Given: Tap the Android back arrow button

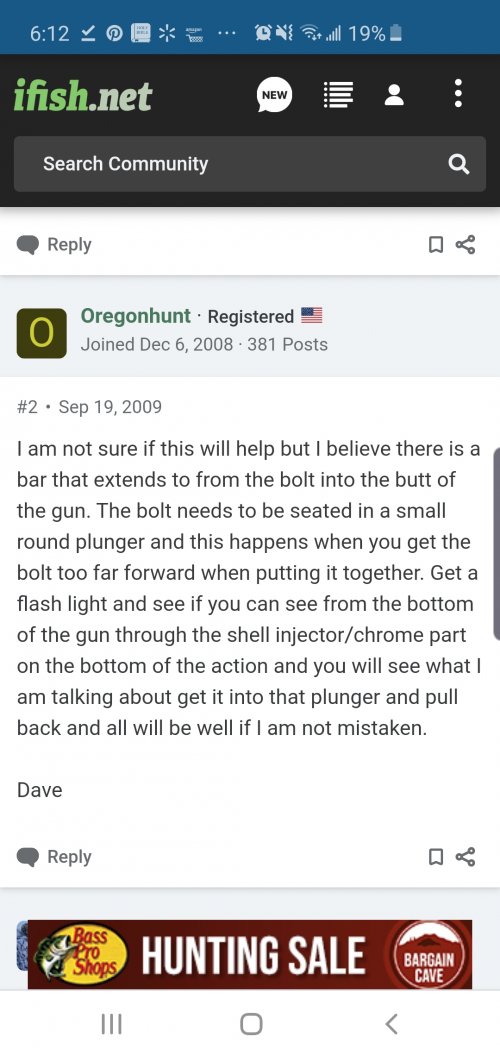Looking at the screenshot, I should click(390, 1024).
